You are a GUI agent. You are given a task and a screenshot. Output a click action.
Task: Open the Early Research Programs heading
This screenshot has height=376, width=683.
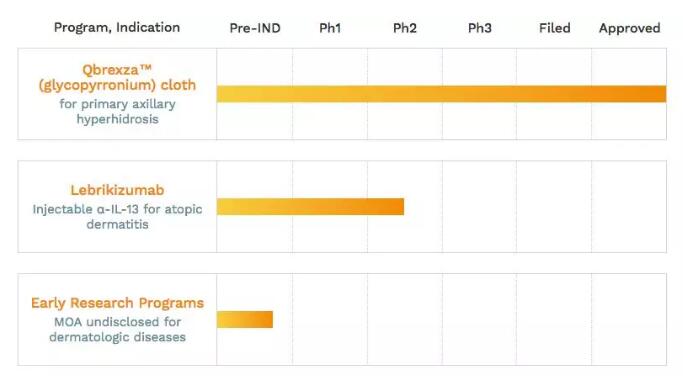(117, 303)
